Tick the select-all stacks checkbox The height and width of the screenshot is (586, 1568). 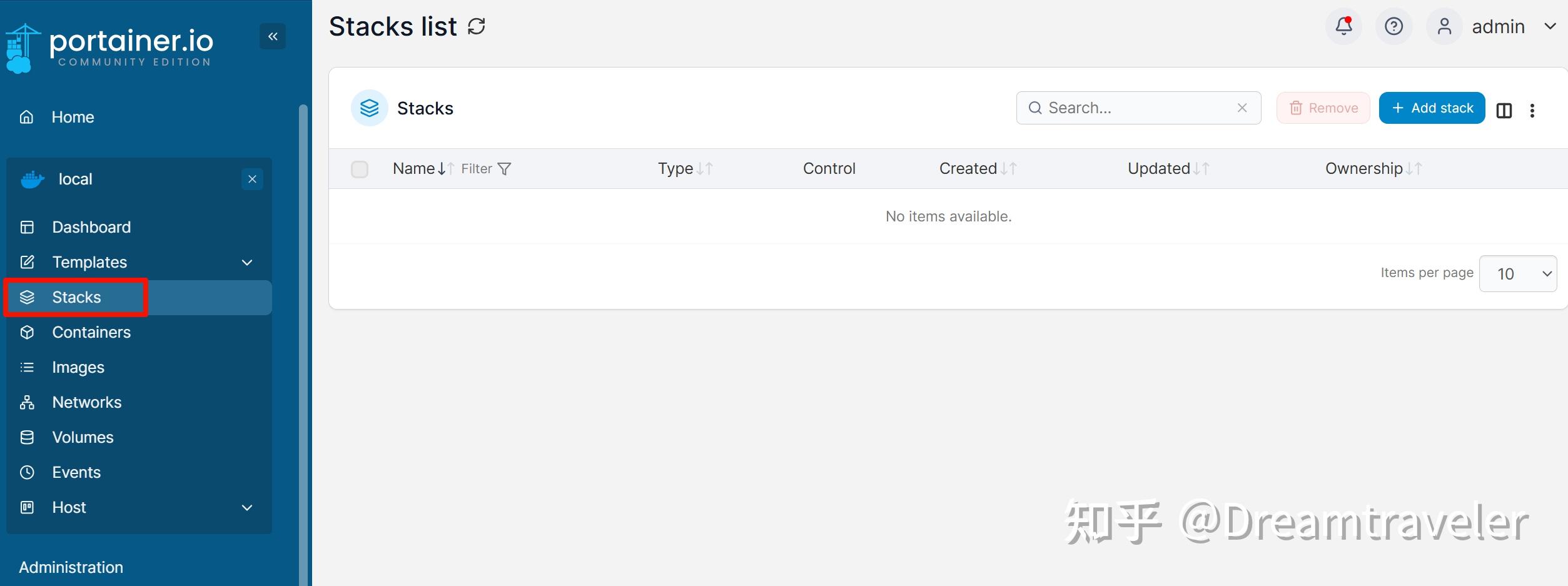click(360, 169)
